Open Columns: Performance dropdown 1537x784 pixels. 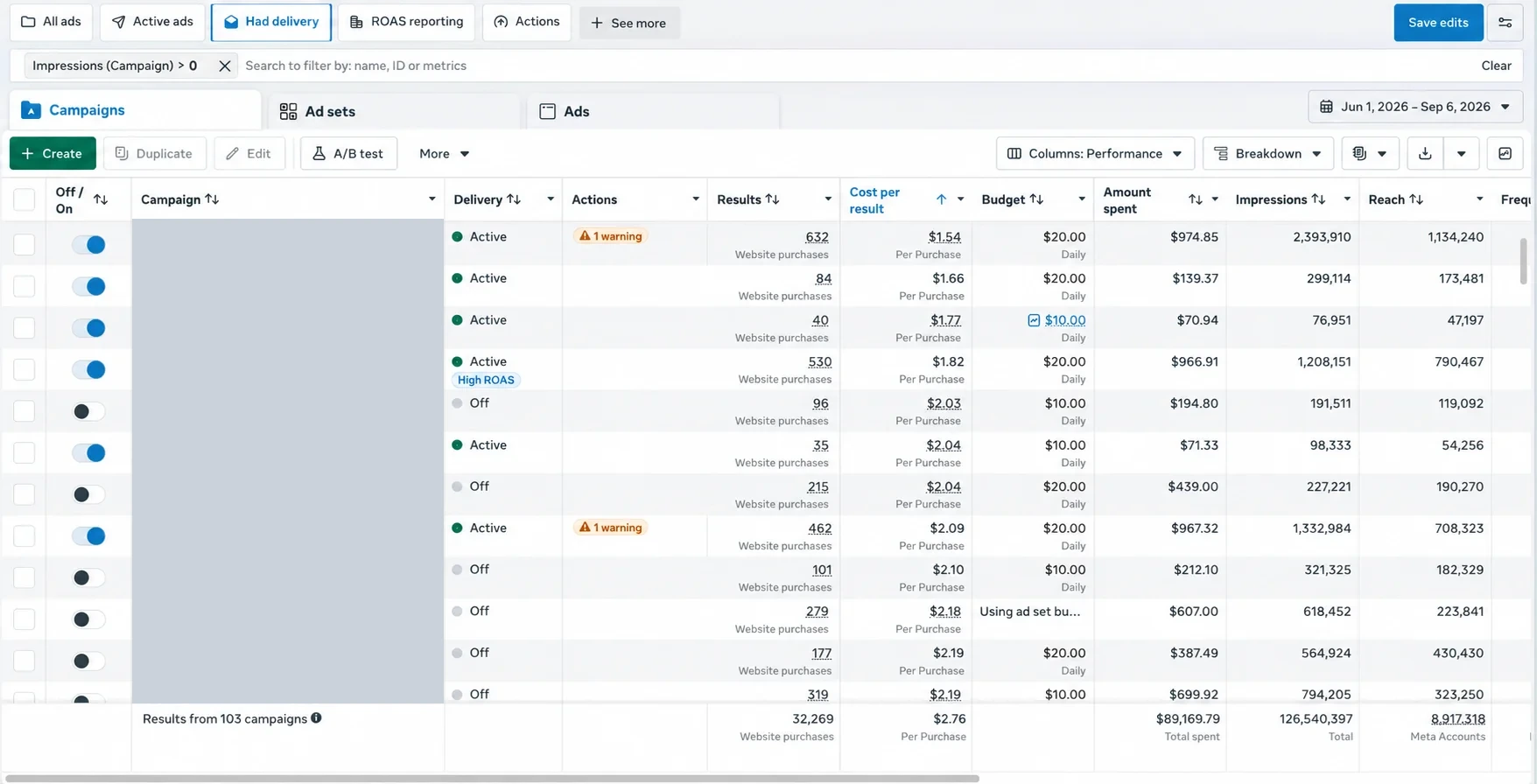[1095, 153]
